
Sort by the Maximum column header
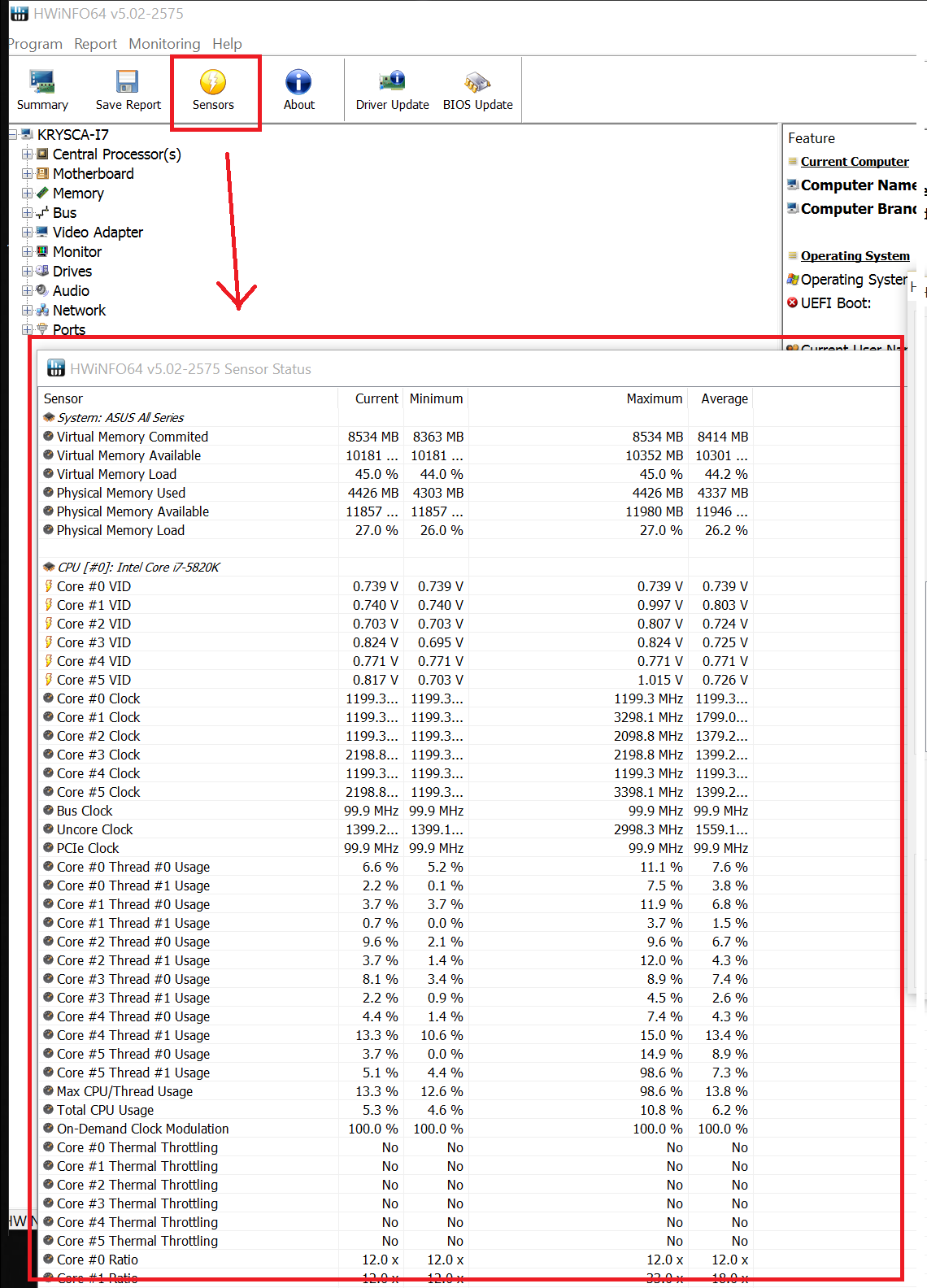(x=578, y=398)
